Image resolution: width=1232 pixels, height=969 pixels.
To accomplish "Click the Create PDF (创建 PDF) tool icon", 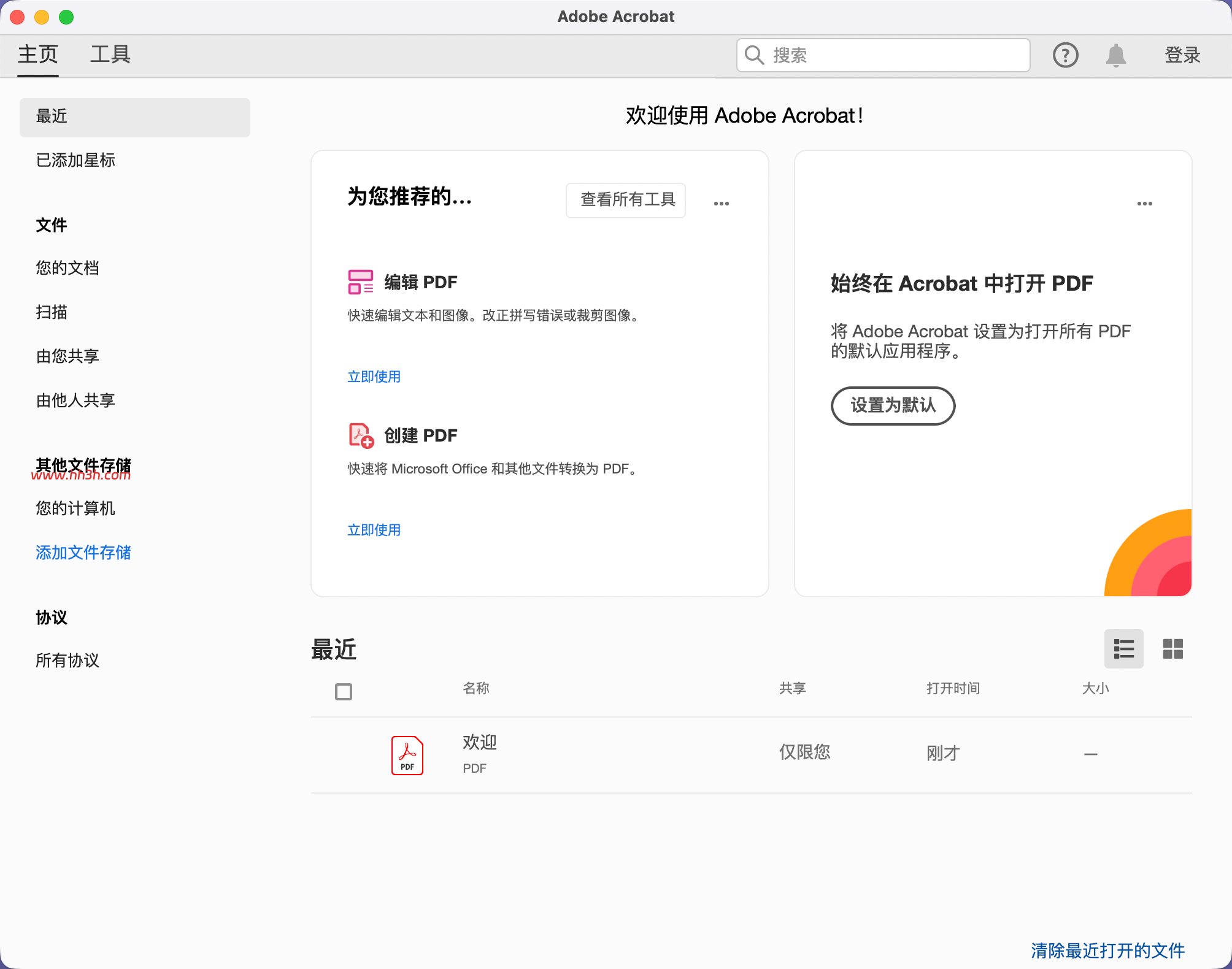I will click(x=361, y=435).
